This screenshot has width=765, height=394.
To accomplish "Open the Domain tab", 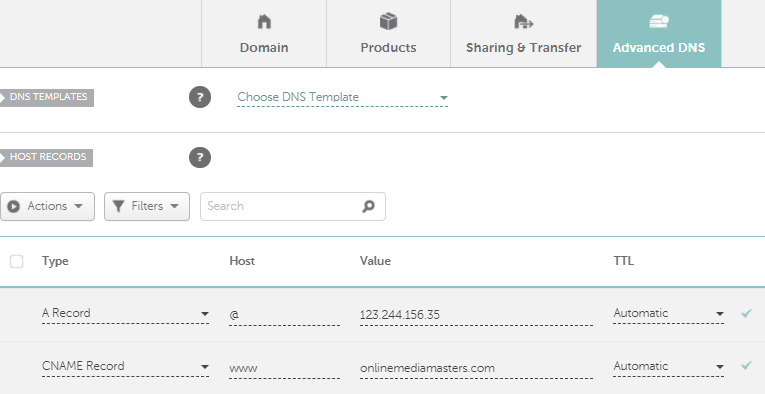I will tap(264, 34).
